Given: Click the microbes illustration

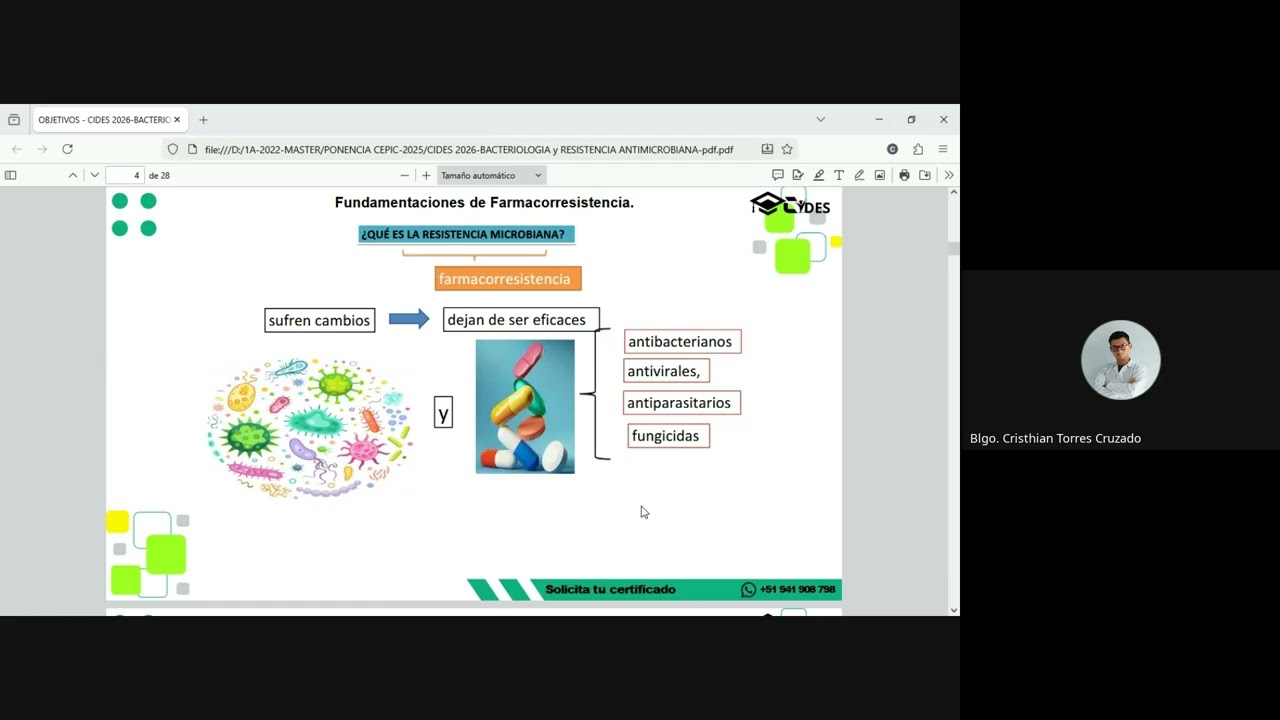Looking at the screenshot, I should [x=310, y=427].
